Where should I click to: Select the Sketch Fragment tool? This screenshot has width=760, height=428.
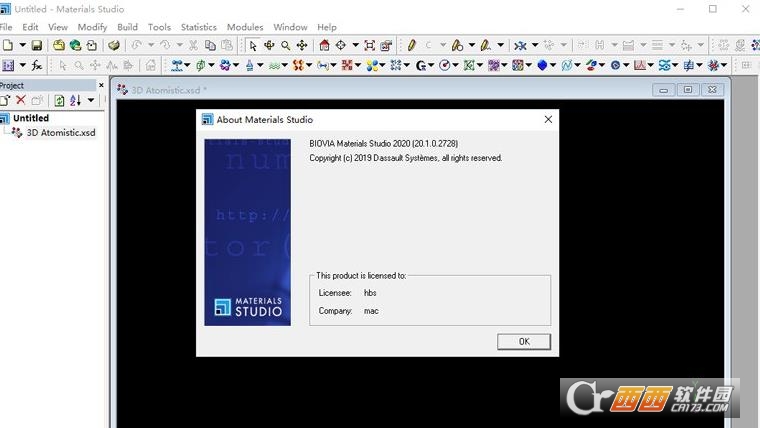[486, 46]
